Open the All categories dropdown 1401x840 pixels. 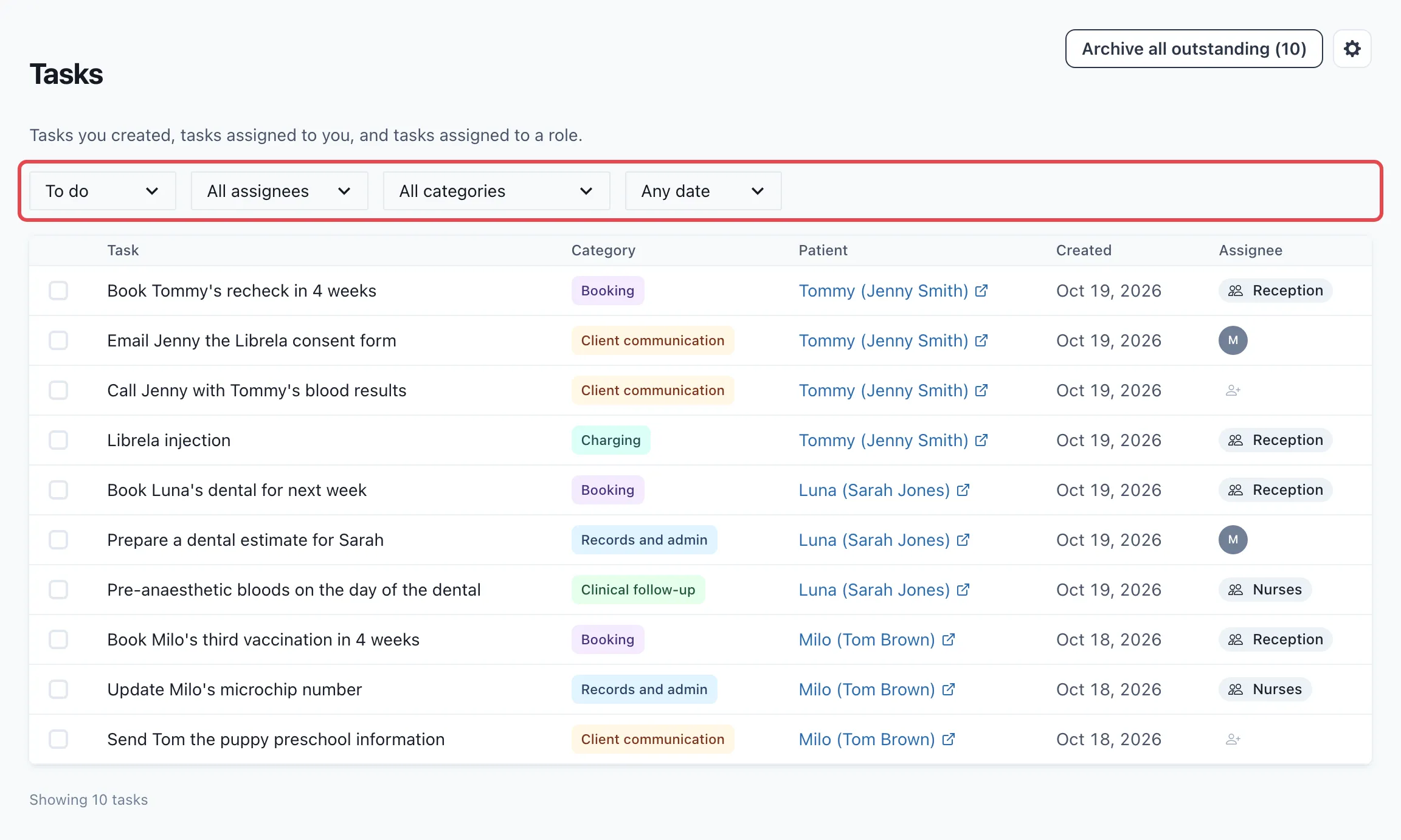point(497,191)
